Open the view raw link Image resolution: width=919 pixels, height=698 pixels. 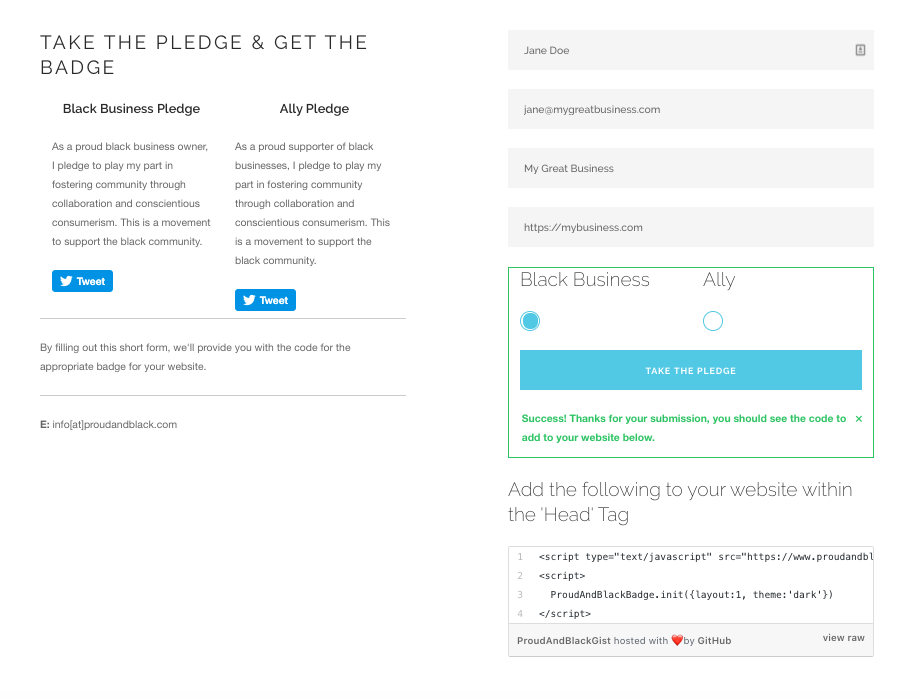pos(843,637)
